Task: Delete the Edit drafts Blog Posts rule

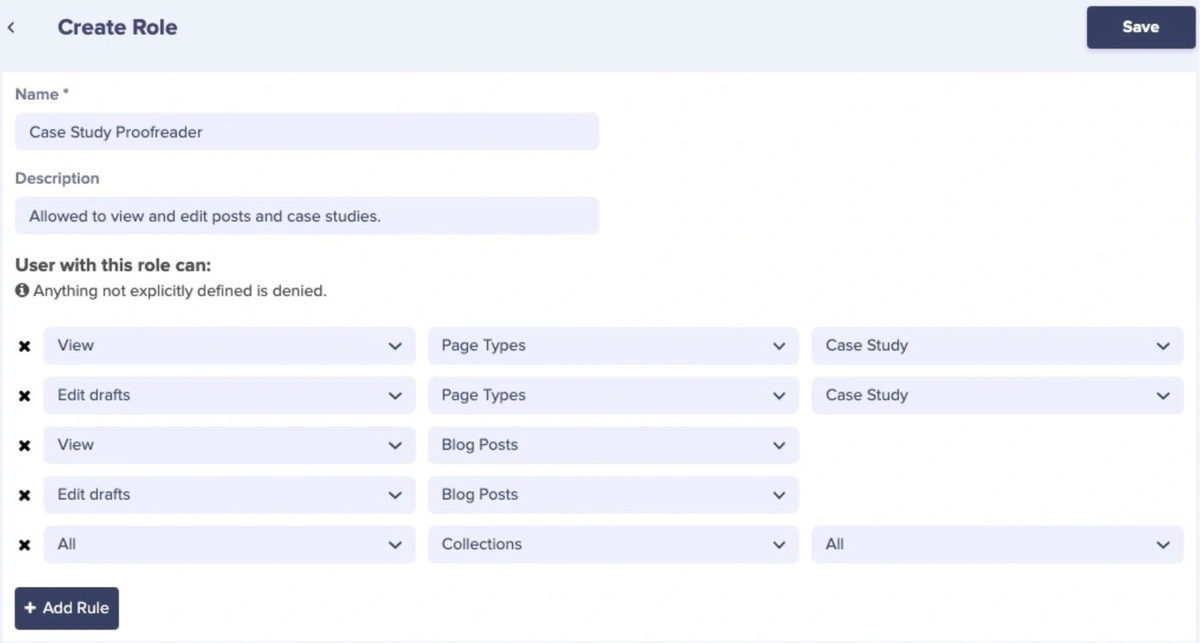Action: tap(25, 495)
